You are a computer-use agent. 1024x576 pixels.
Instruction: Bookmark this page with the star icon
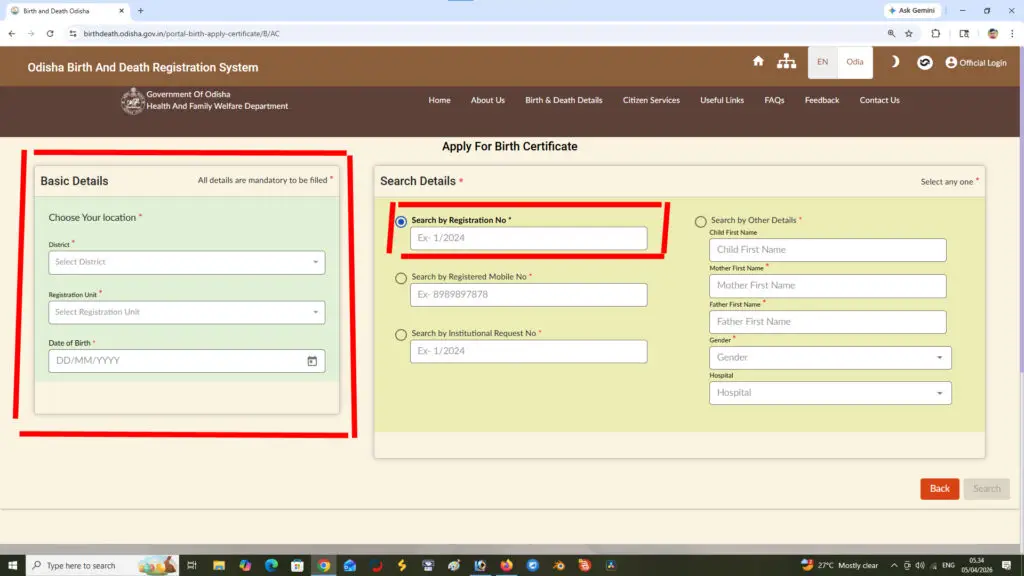909,33
